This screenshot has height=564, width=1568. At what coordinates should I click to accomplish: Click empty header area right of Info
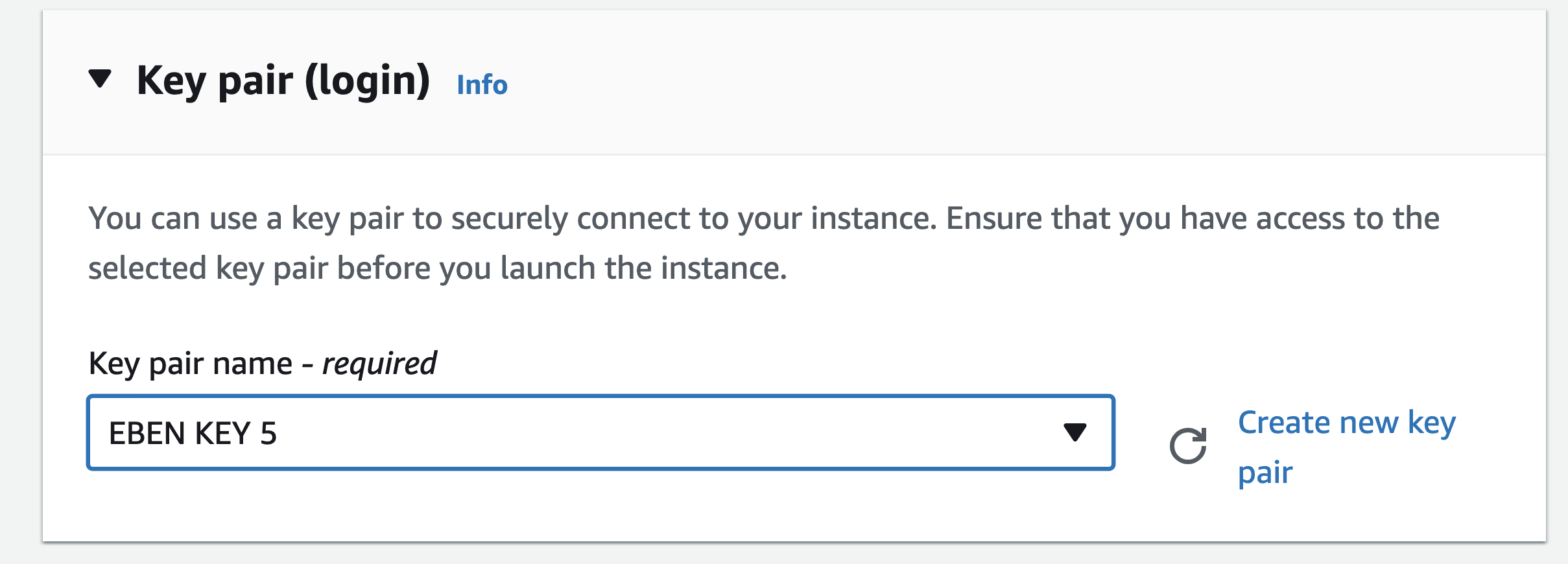click(1025, 82)
